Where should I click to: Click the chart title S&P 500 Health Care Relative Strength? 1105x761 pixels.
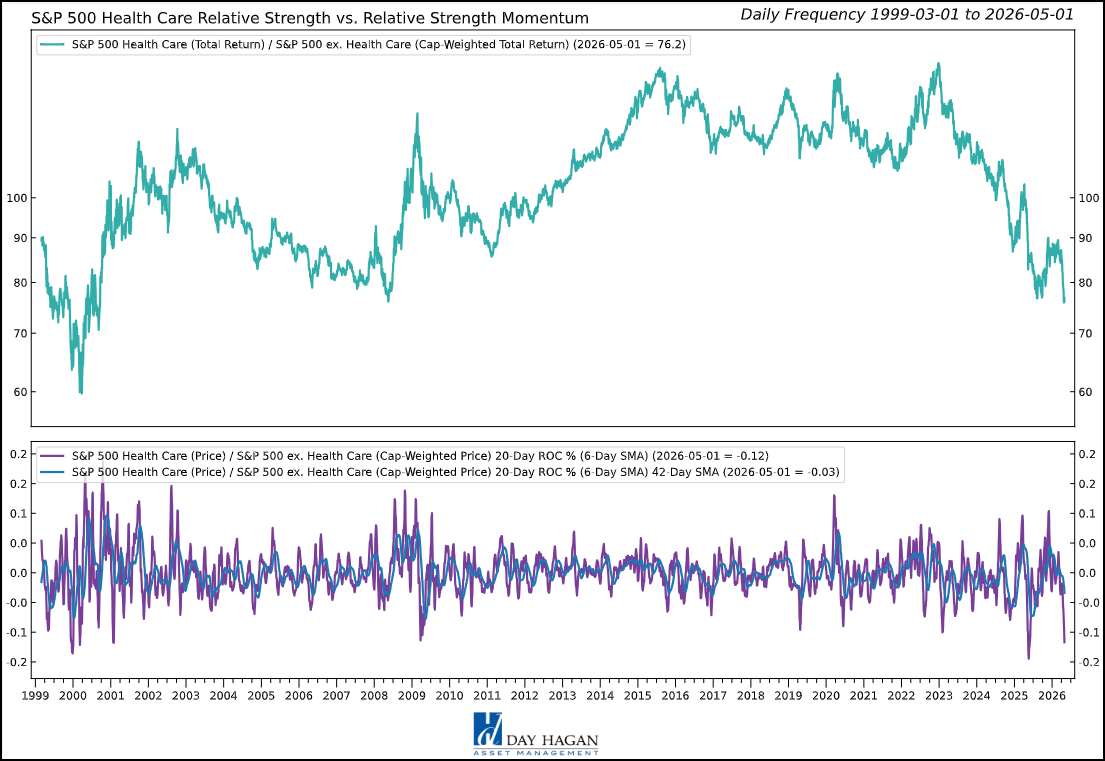(x=310, y=18)
